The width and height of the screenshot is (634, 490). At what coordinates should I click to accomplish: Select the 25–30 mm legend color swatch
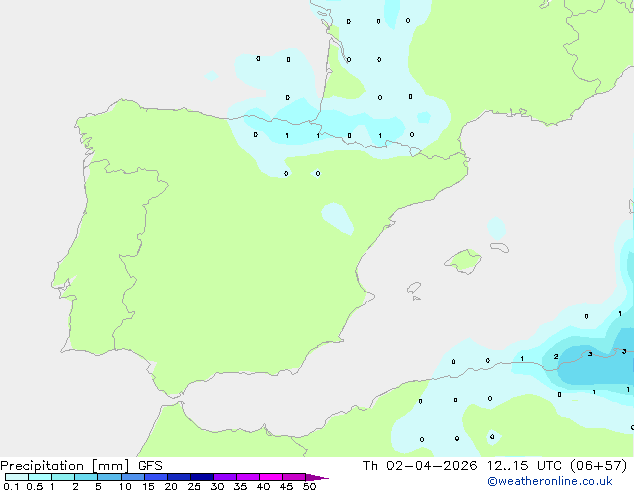pos(202,477)
